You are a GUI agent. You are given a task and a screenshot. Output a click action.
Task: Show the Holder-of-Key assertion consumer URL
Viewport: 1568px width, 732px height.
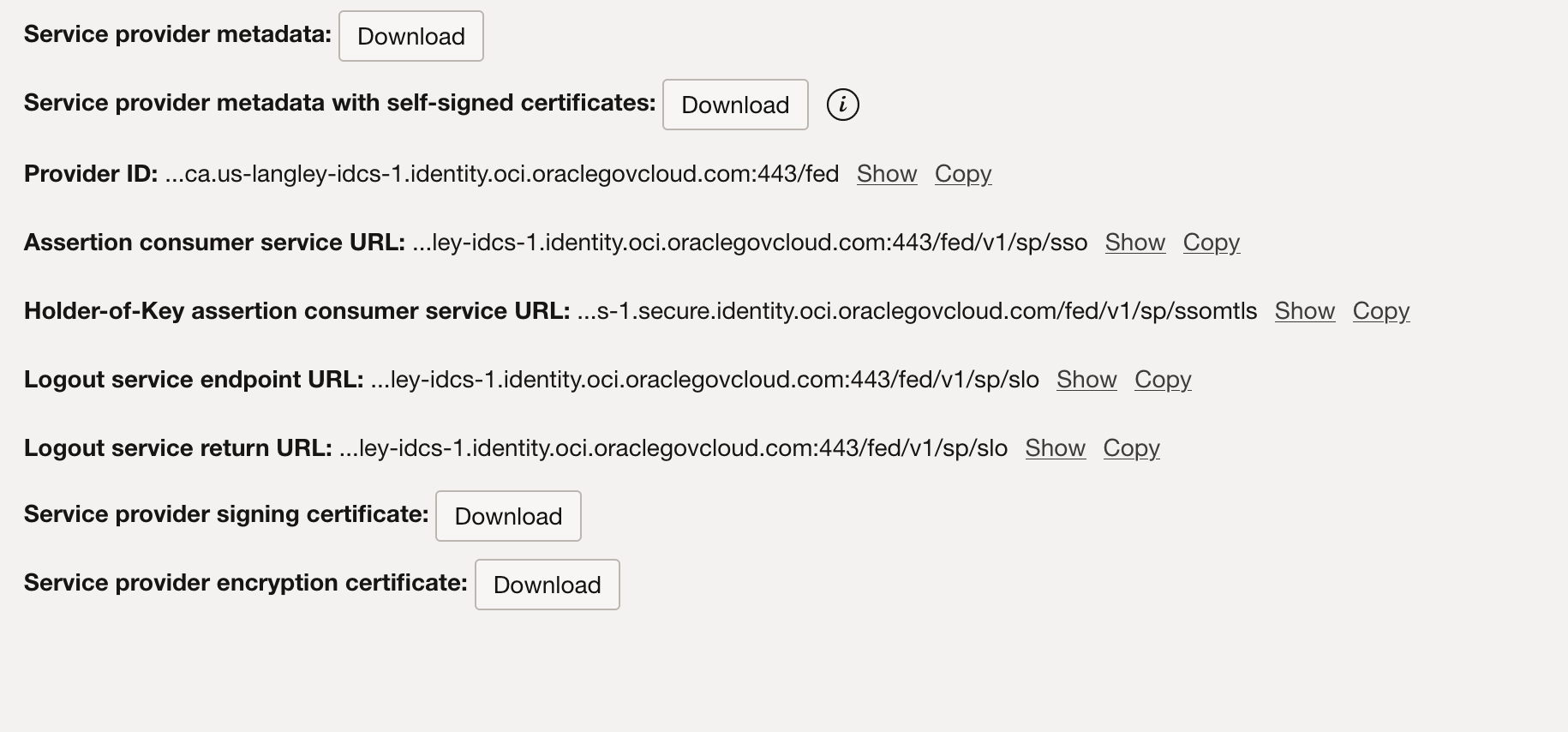point(1305,311)
